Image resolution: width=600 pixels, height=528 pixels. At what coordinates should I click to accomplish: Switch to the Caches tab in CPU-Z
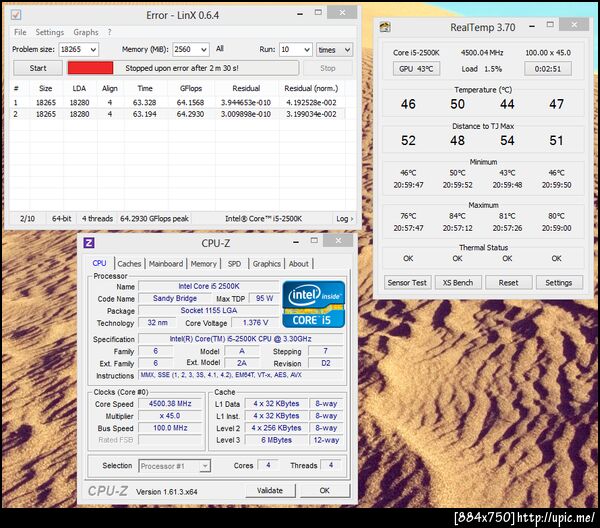pos(129,264)
